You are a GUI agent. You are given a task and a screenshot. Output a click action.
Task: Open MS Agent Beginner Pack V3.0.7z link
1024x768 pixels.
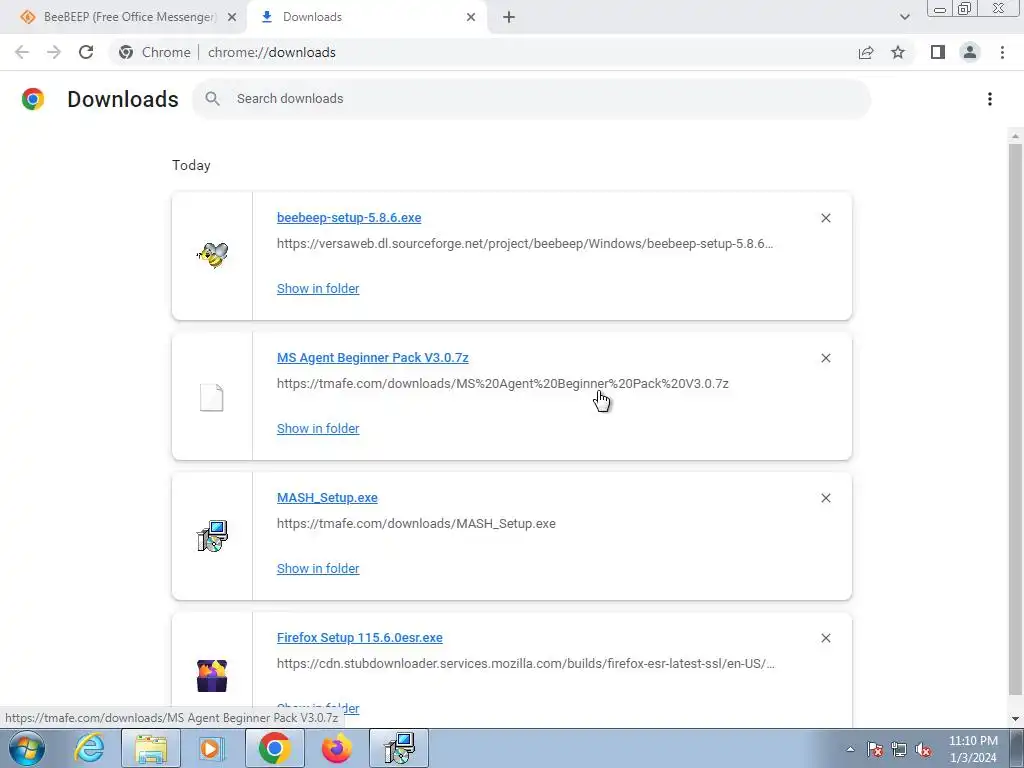372,358
